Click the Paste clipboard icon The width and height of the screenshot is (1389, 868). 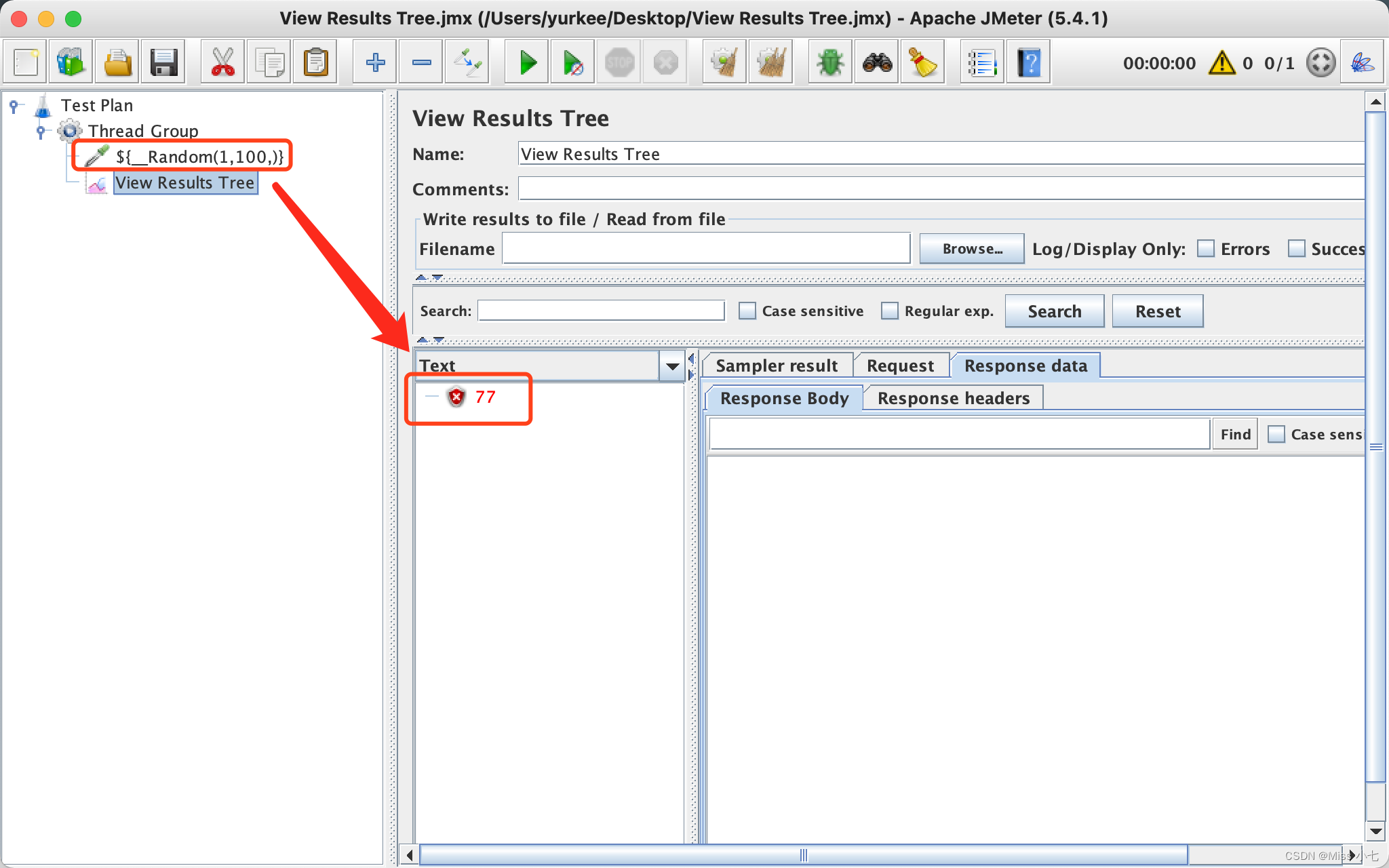(x=315, y=62)
